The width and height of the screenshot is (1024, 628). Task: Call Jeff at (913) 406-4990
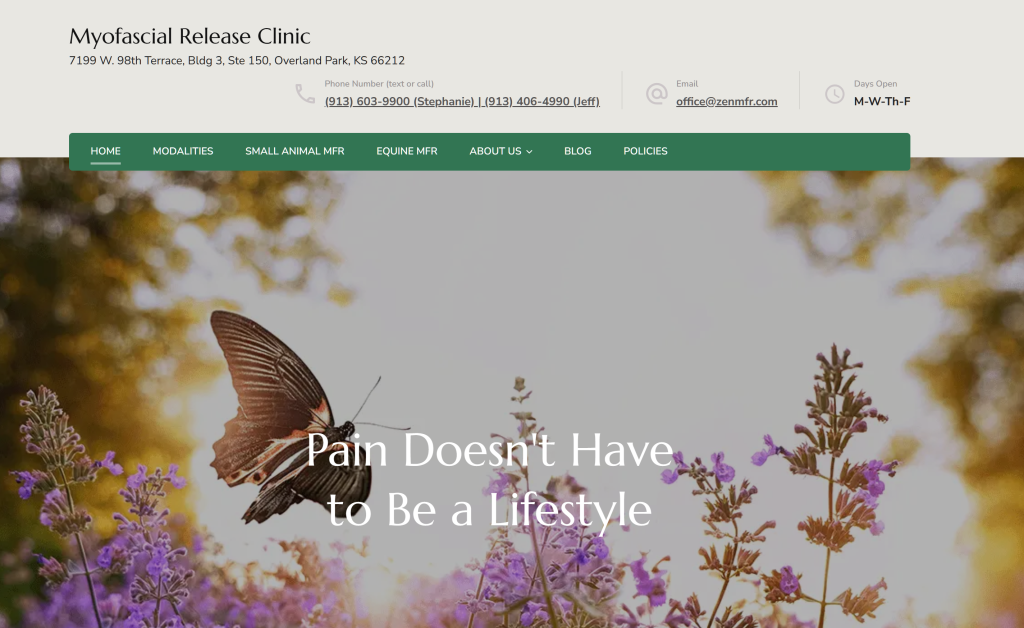pos(542,101)
